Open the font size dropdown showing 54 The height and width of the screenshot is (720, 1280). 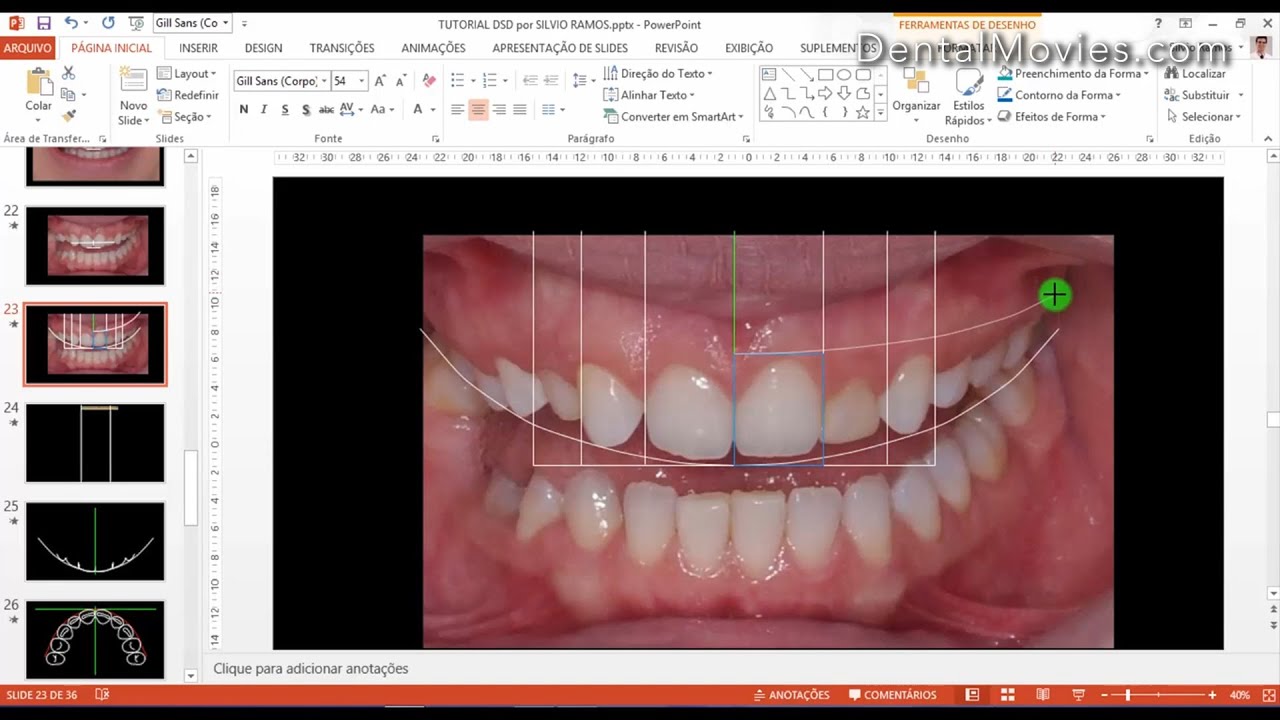click(362, 81)
